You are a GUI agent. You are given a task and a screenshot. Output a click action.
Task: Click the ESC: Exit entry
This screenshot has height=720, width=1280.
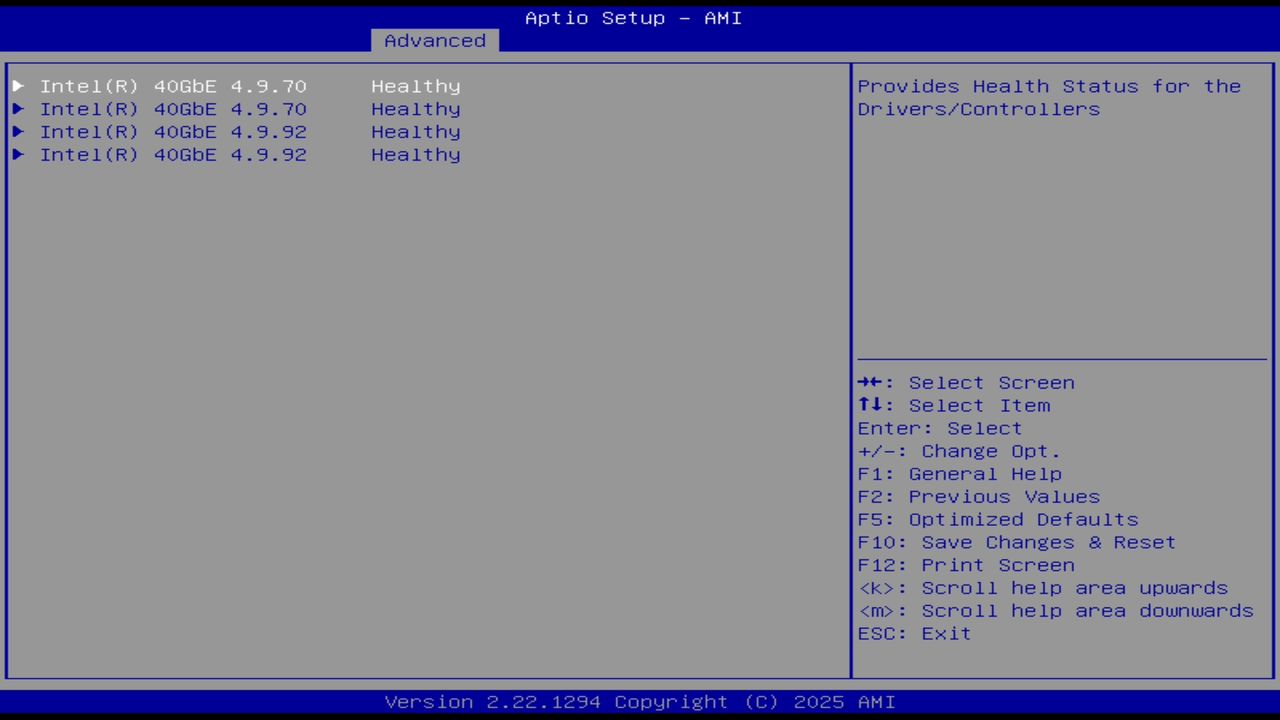[914, 633]
